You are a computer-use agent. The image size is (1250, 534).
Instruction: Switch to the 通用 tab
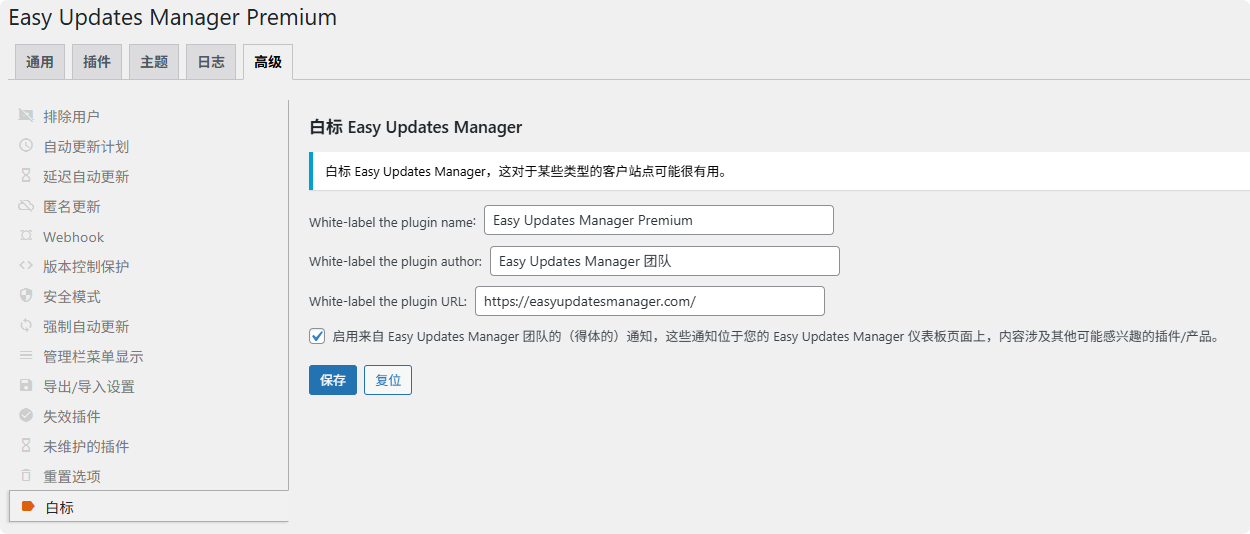(40, 62)
